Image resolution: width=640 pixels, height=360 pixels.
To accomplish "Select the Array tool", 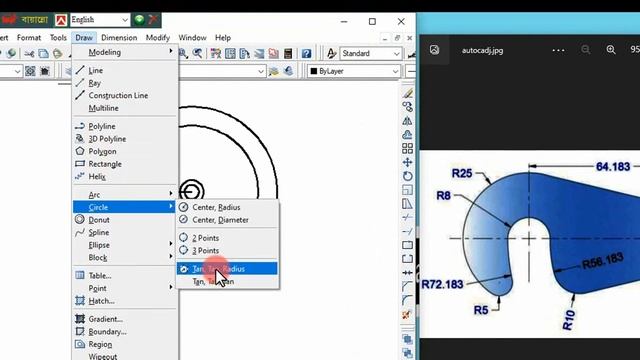I will click(x=407, y=149).
